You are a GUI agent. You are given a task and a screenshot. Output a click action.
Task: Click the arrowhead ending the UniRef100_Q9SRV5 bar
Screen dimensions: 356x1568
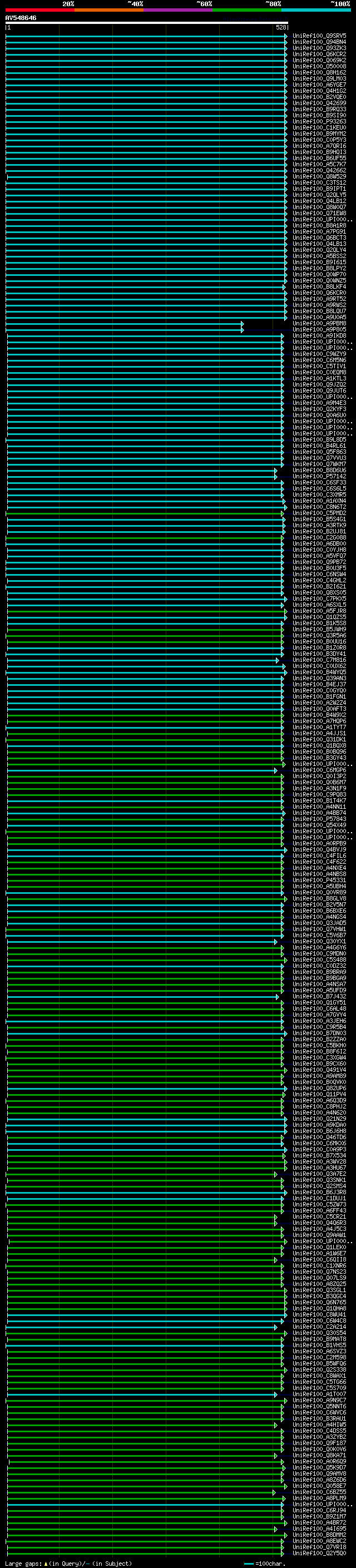(285, 36)
